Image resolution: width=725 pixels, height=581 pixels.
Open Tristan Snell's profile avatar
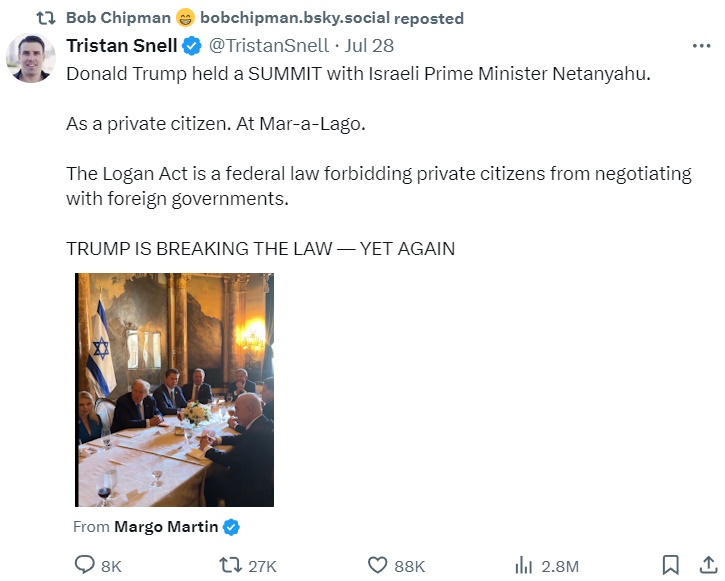[x=30, y=58]
